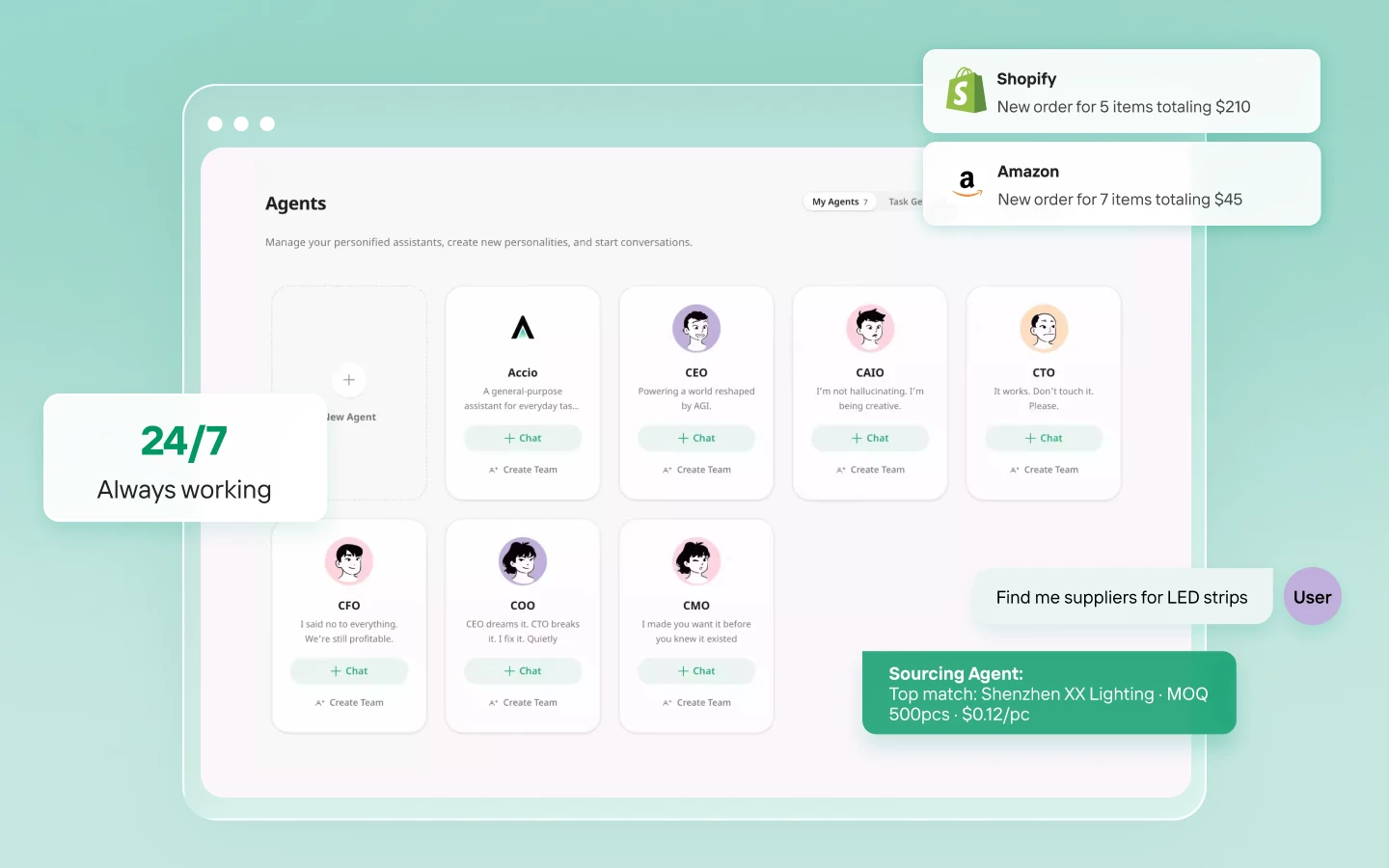Open the Sourcing Agent reply message
The width and height of the screenshot is (1389, 868).
(x=1049, y=693)
